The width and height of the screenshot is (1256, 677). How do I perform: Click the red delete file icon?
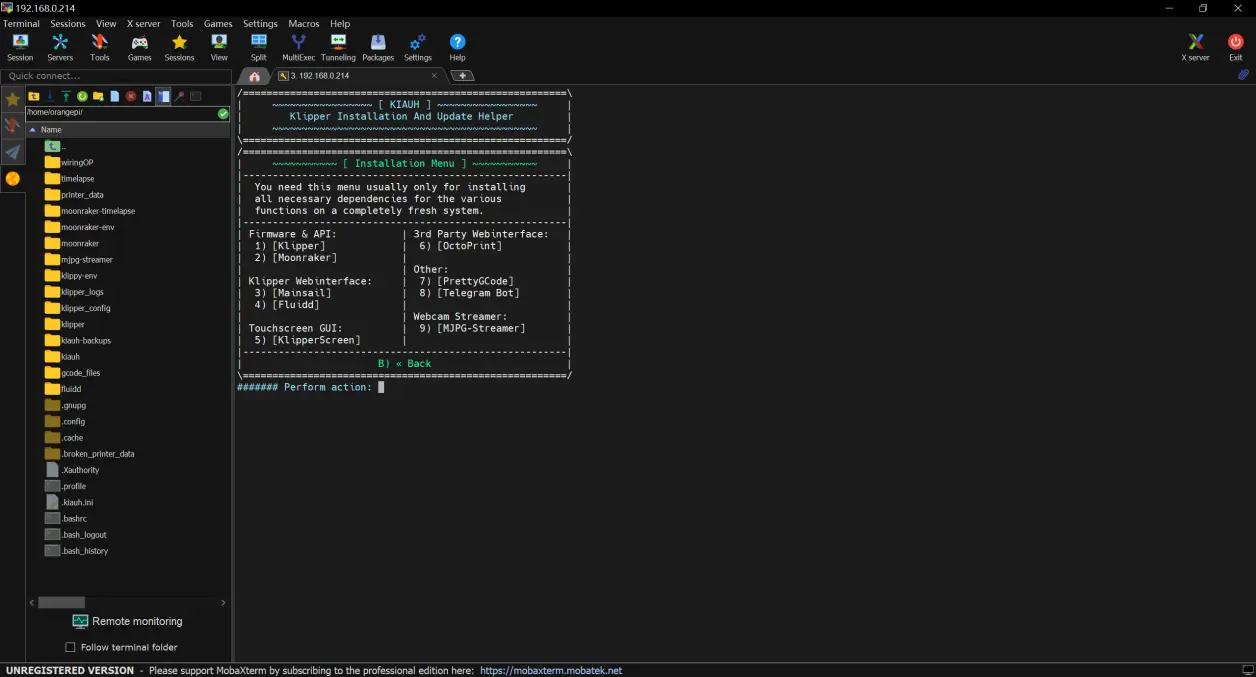pos(131,96)
